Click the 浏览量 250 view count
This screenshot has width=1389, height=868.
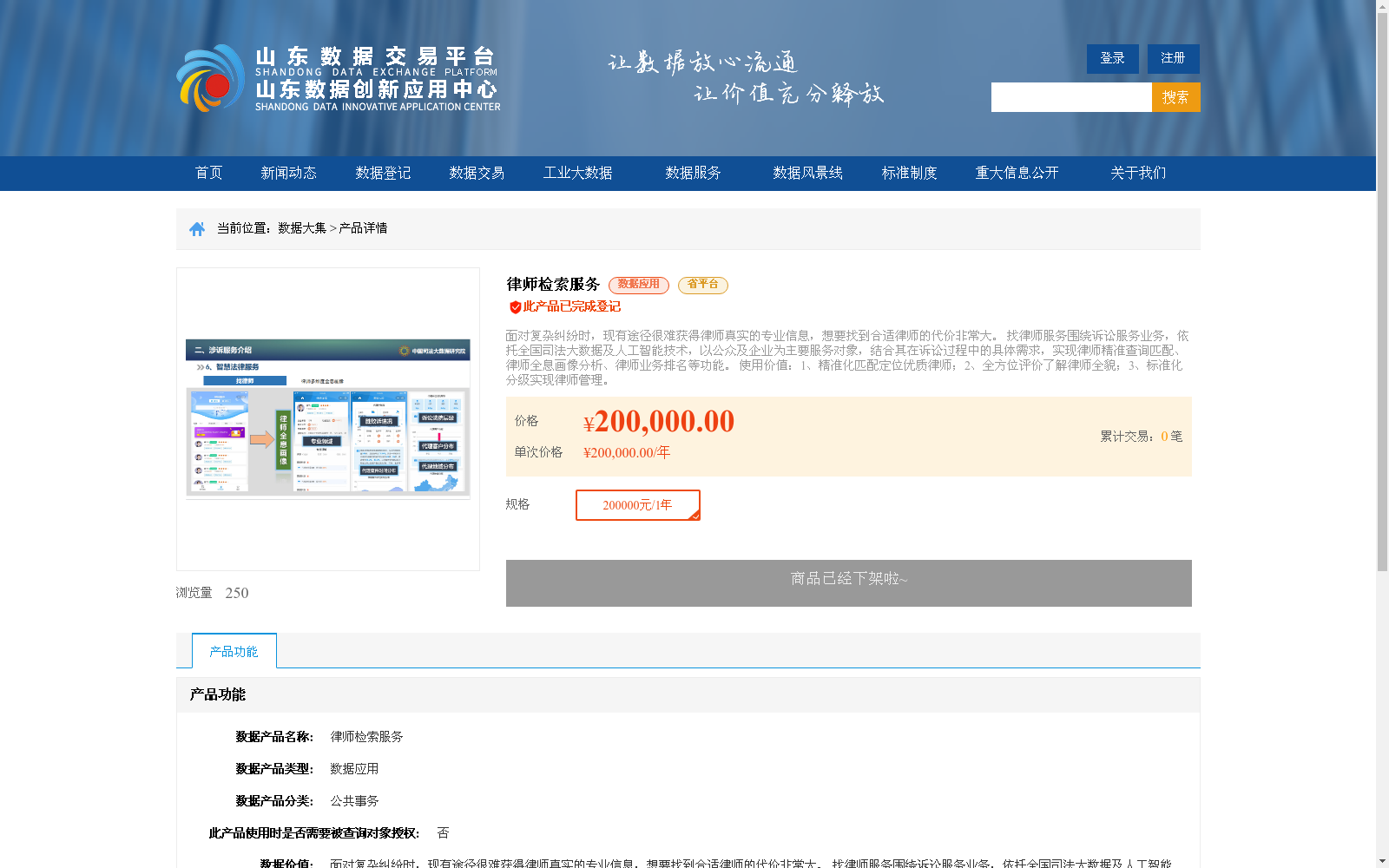213,593
